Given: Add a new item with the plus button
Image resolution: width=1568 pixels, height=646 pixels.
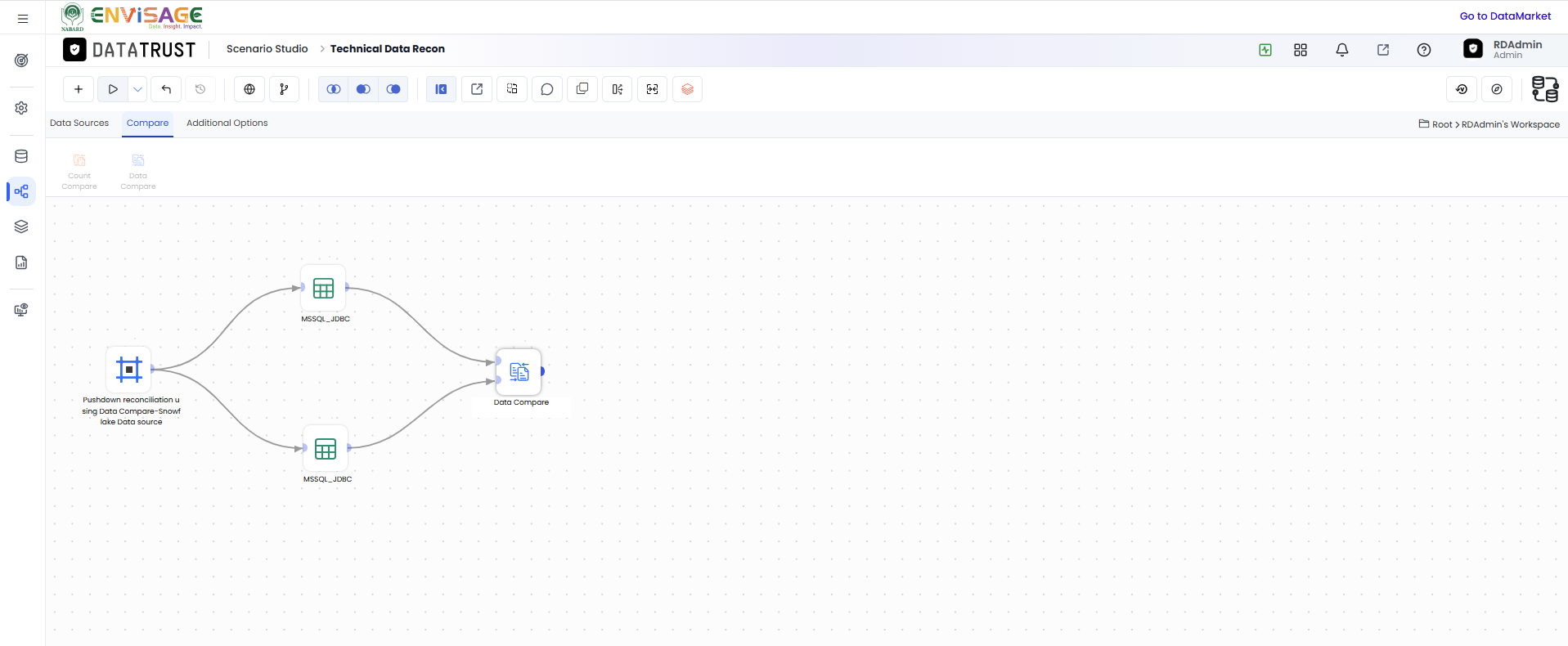Looking at the screenshot, I should [x=79, y=89].
